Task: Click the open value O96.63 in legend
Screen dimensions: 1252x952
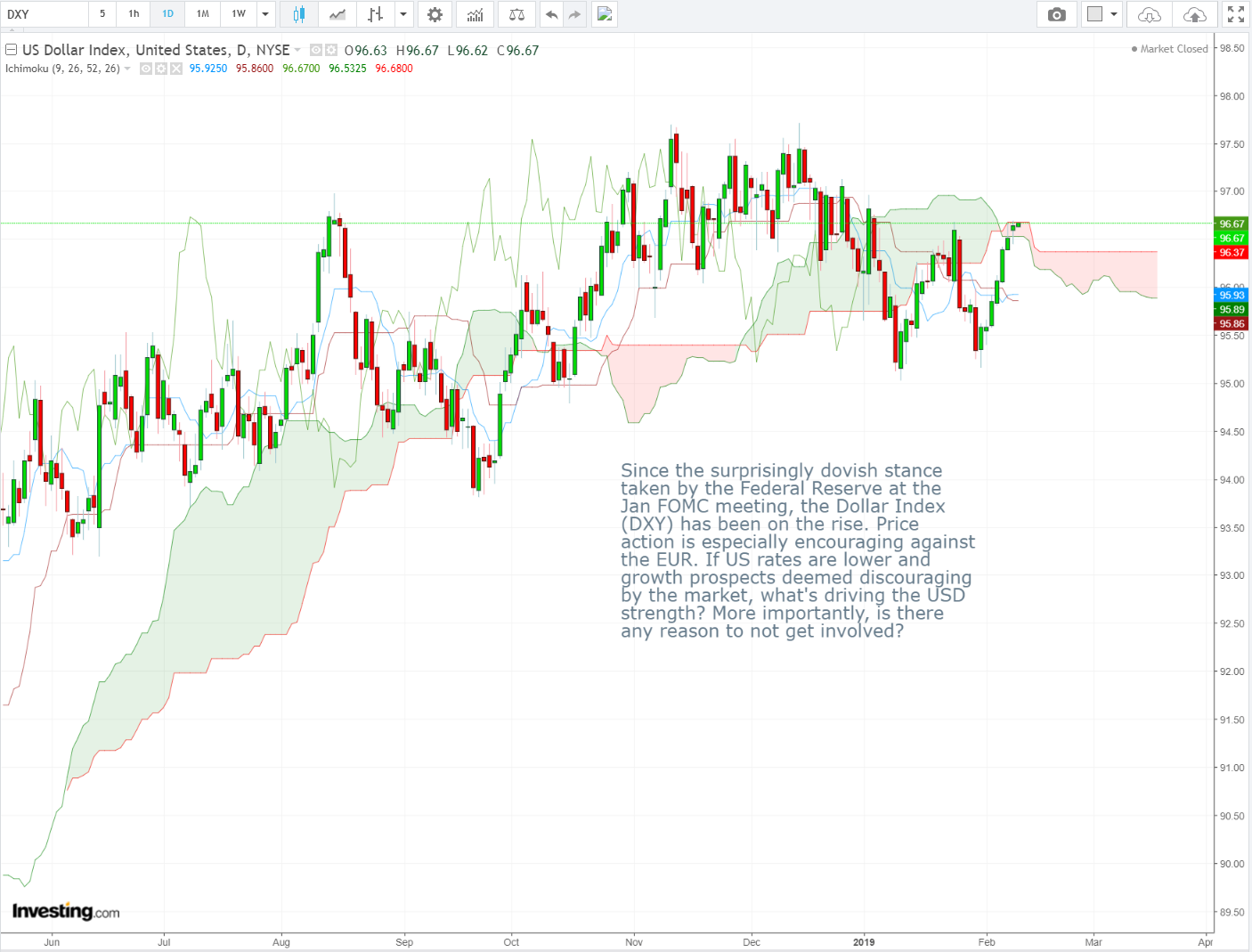Action: point(366,51)
